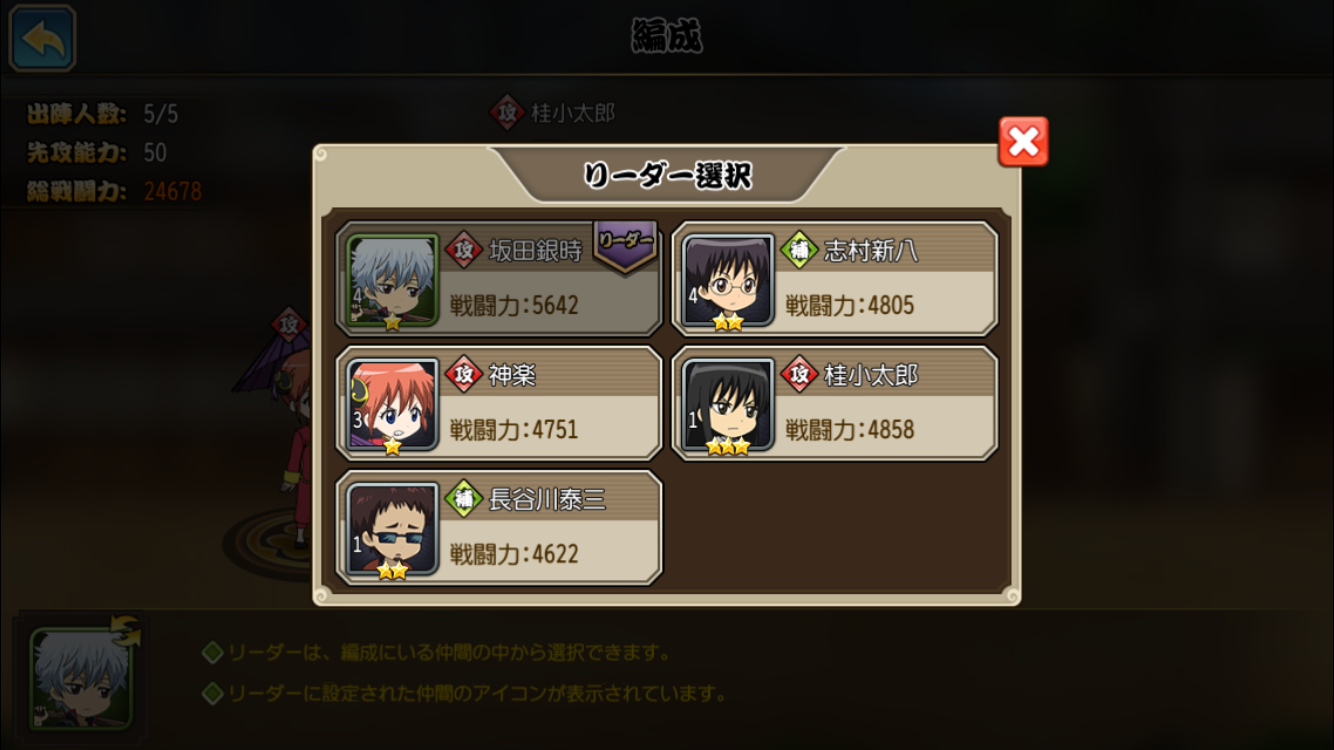Click the purple リーダー badge on 坂田銀時
1334x750 pixels.
(x=625, y=245)
